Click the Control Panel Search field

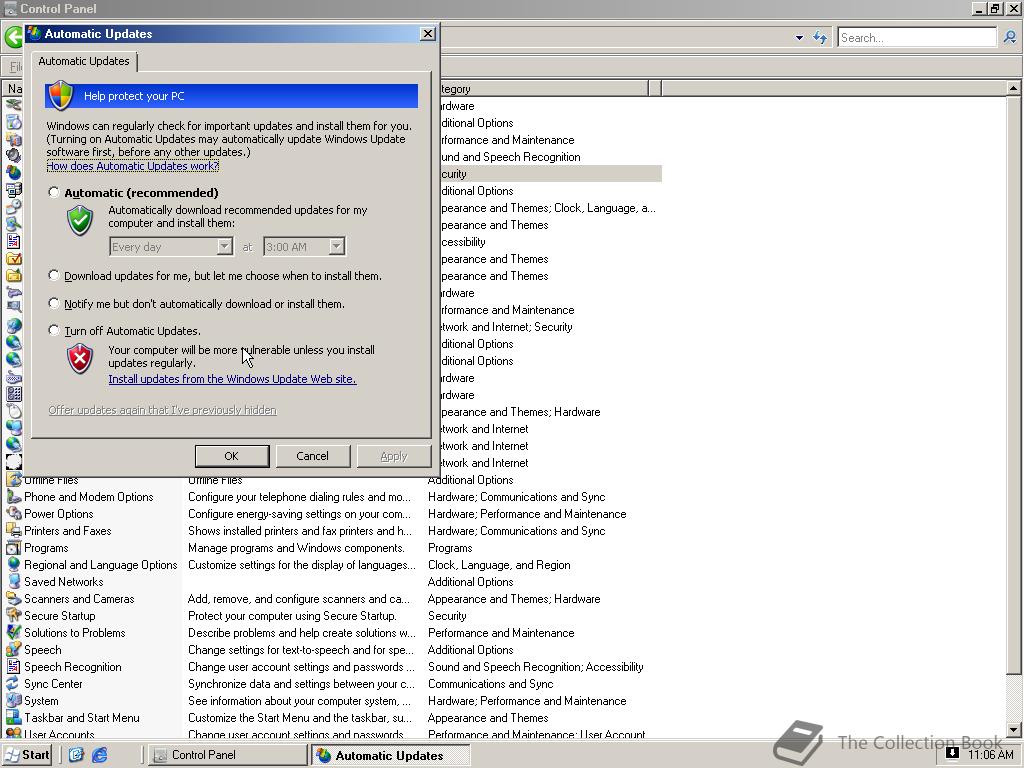[917, 38]
